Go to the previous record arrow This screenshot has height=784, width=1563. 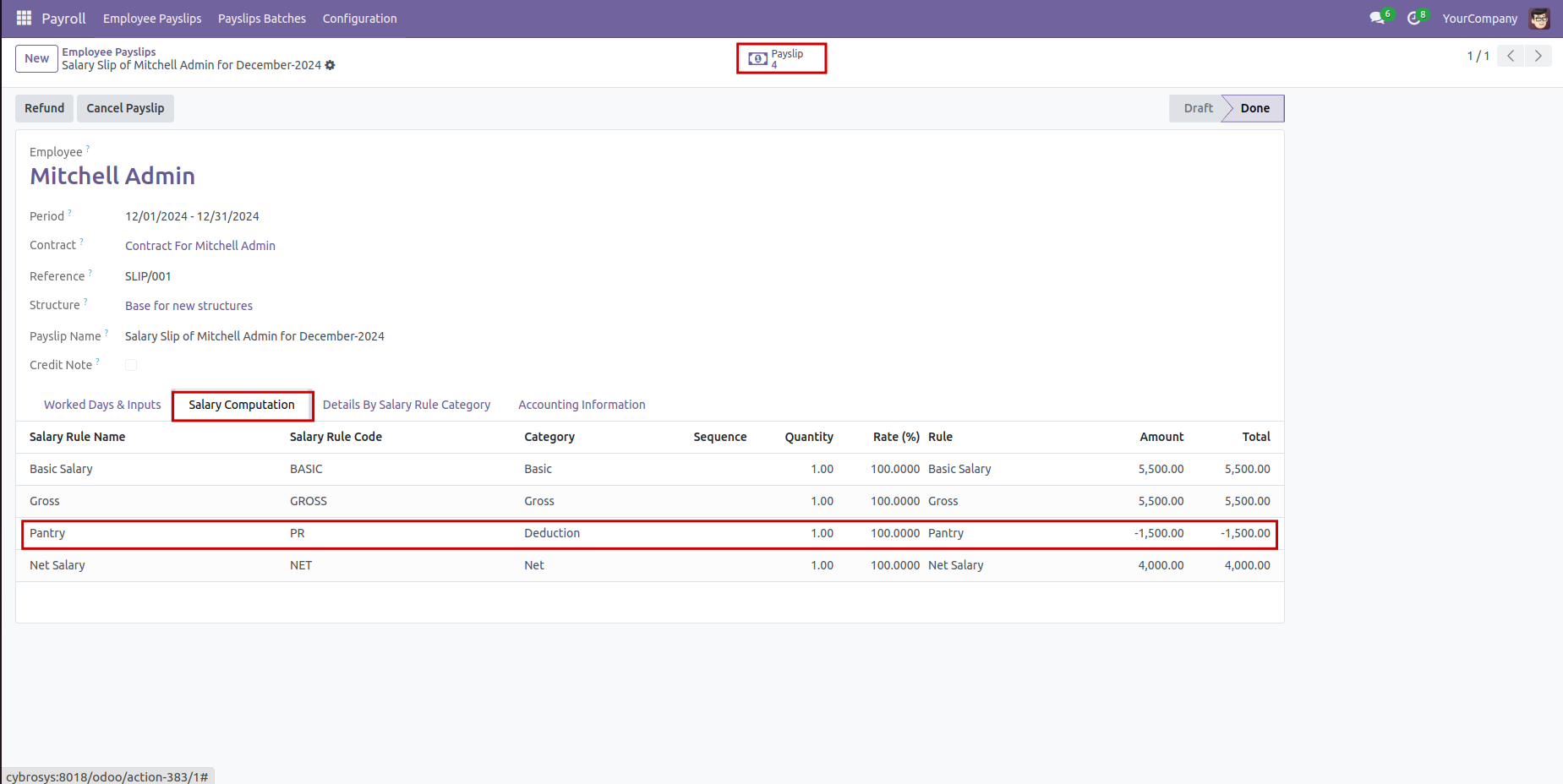(x=1511, y=56)
